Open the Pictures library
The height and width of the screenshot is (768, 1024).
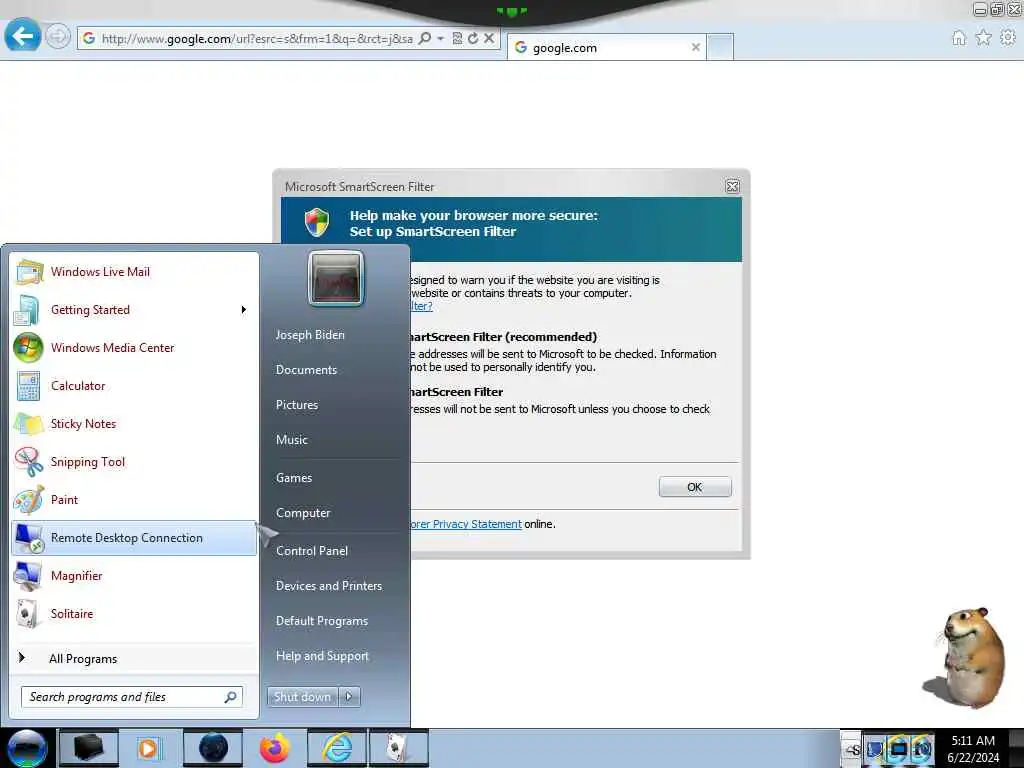pos(297,405)
